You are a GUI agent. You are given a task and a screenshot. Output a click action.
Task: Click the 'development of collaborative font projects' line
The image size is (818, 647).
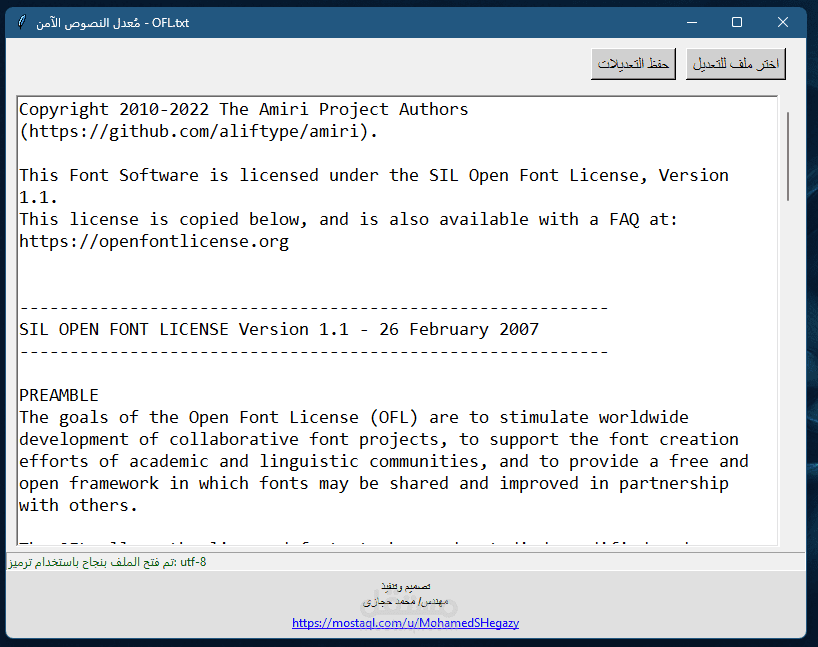(379, 440)
